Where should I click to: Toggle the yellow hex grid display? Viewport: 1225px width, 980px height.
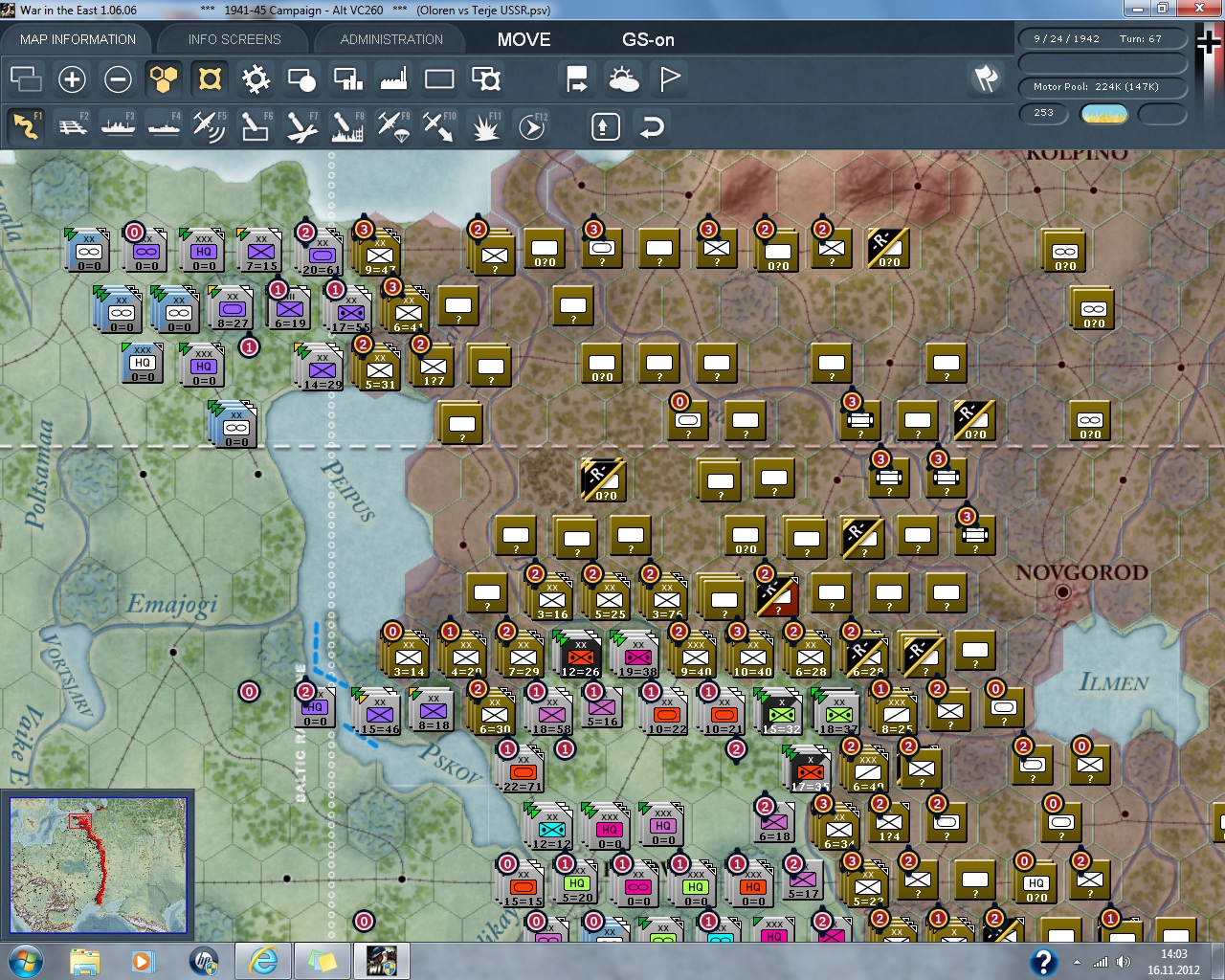click(164, 79)
